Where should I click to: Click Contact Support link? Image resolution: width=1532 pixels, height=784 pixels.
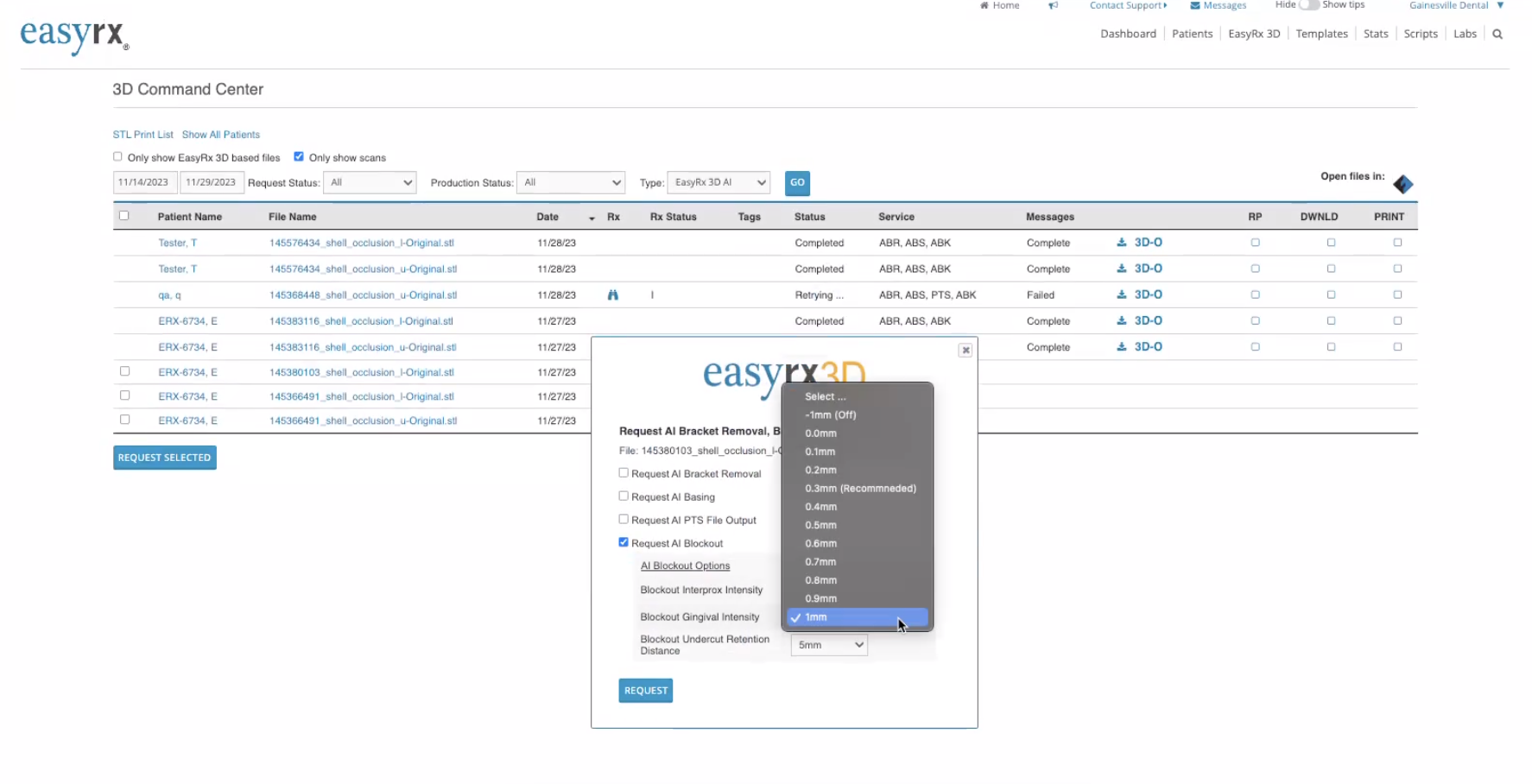tap(1128, 5)
